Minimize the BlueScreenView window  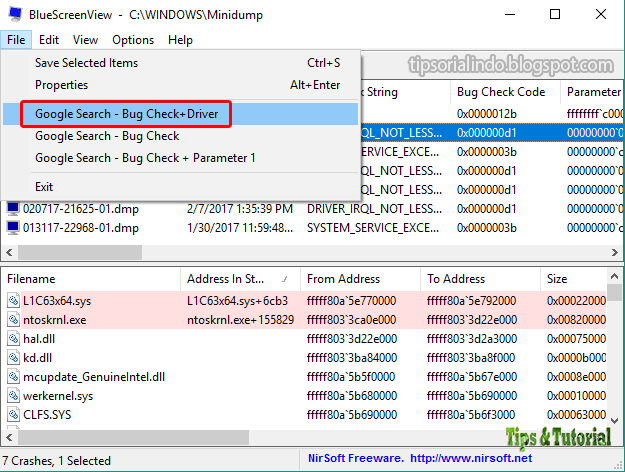[510, 15]
